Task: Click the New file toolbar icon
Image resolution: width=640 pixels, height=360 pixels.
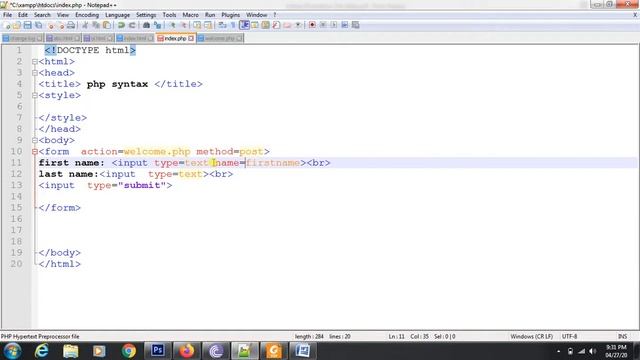Action: (7, 25)
